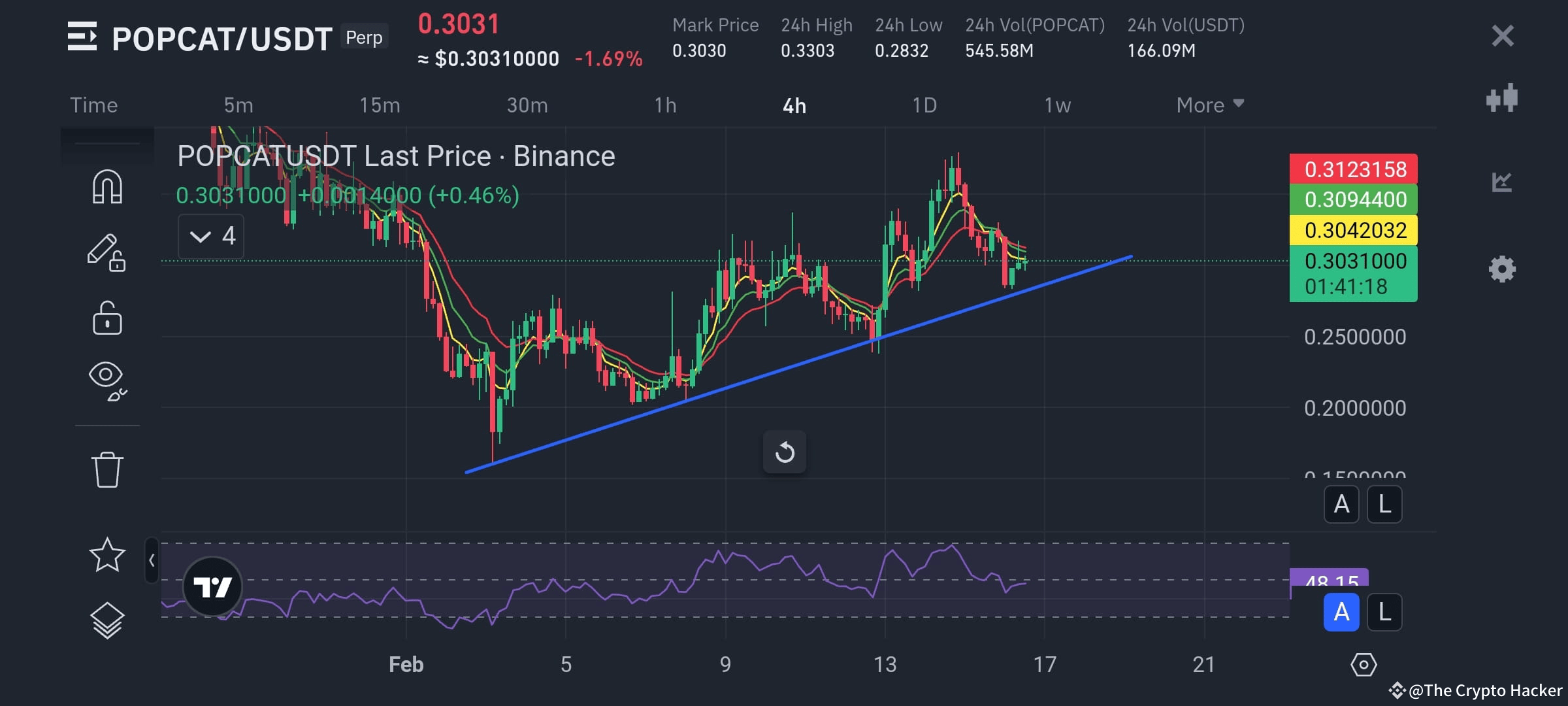
Task: Click the green 0.3094400 price label
Action: pos(1353,199)
